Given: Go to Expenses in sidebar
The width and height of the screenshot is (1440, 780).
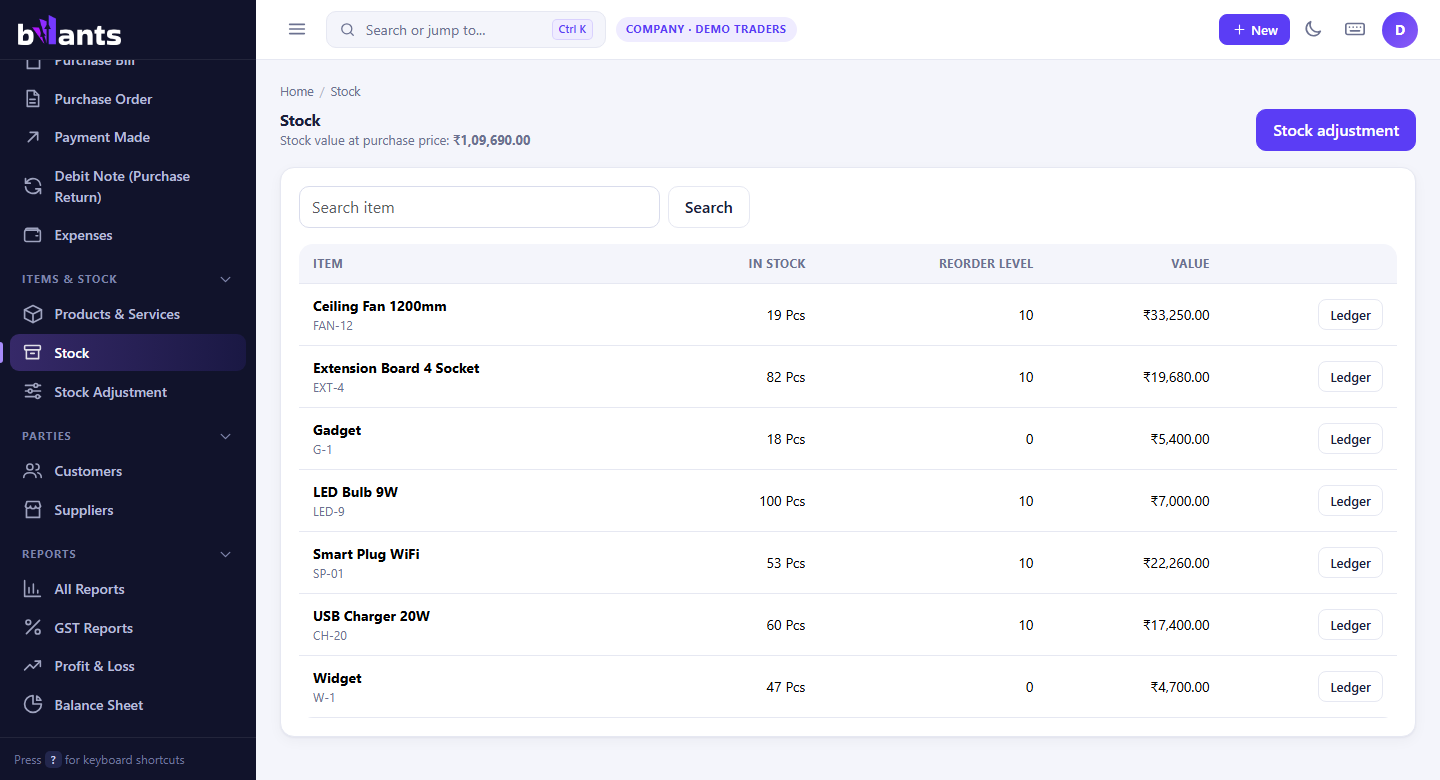Looking at the screenshot, I should [x=128, y=235].
